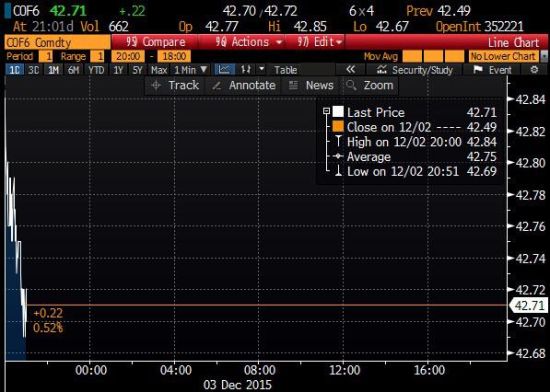Select the High on 12/02 legend marker
550x392 pixels.
coord(338,141)
